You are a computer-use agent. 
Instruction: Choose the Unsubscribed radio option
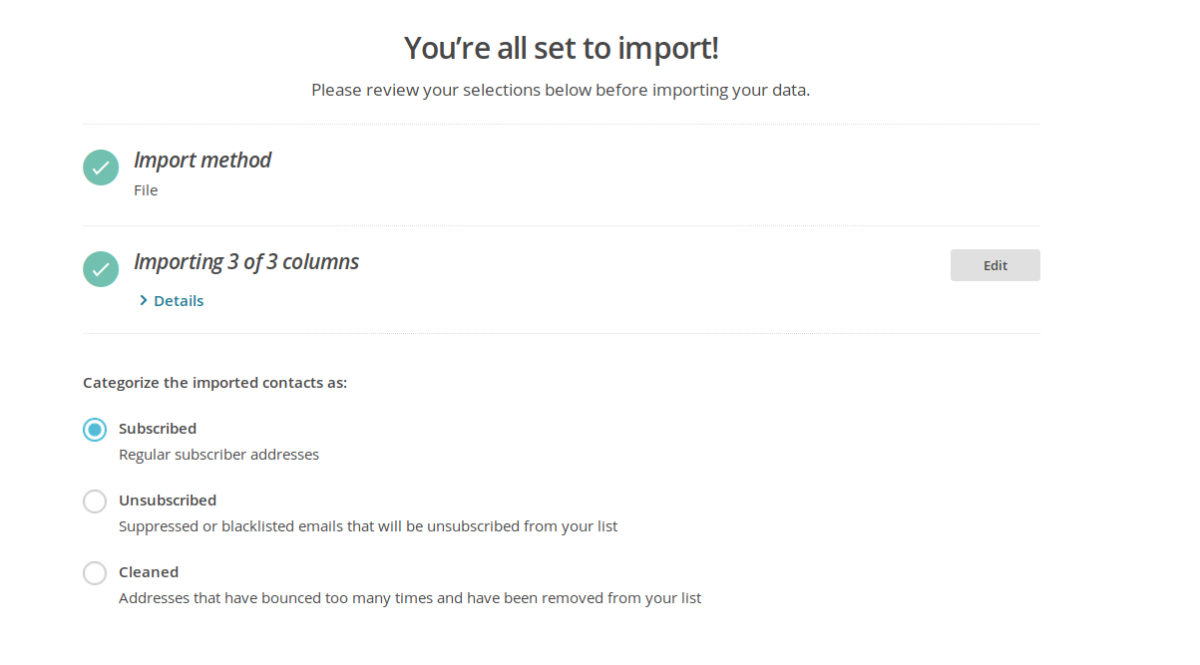(x=95, y=501)
